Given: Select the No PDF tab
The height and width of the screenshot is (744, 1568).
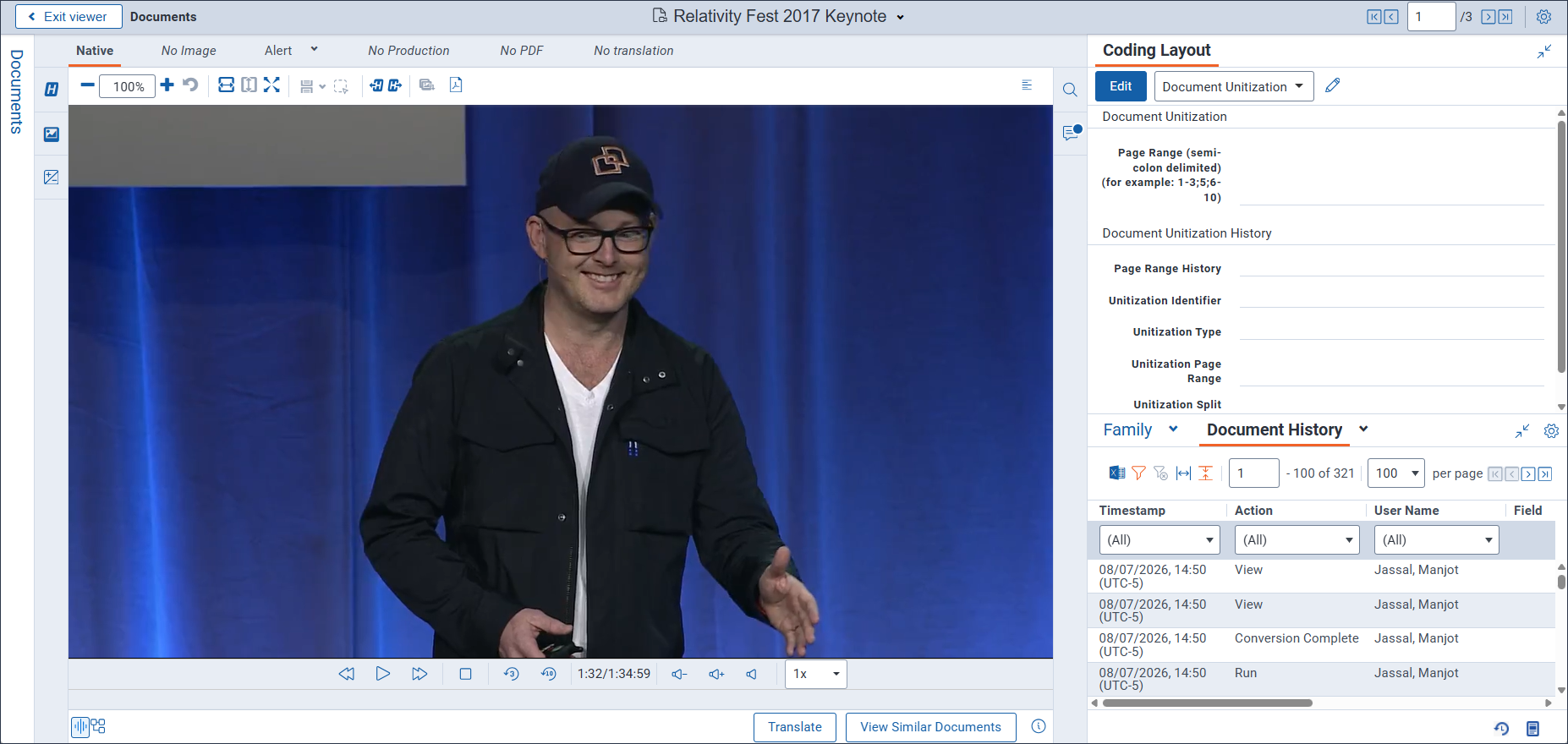Looking at the screenshot, I should [x=521, y=51].
